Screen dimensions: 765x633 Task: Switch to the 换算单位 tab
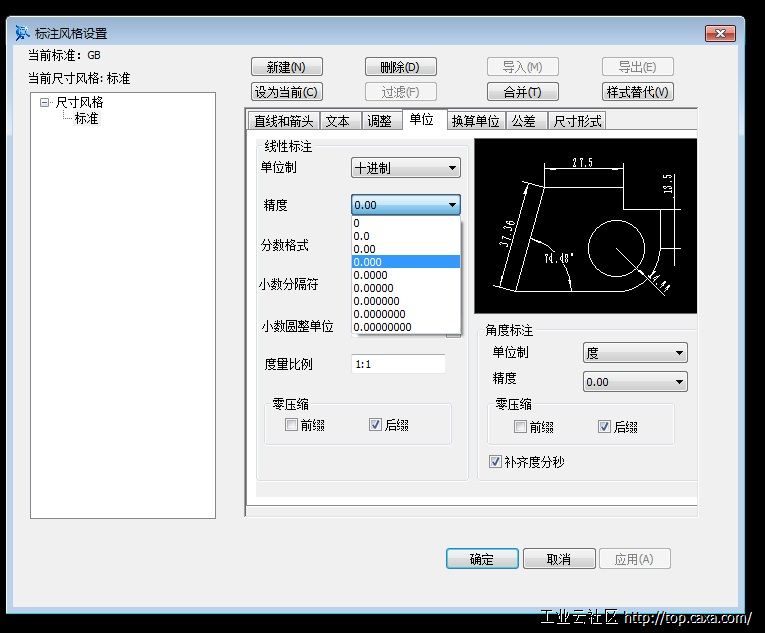(475, 121)
